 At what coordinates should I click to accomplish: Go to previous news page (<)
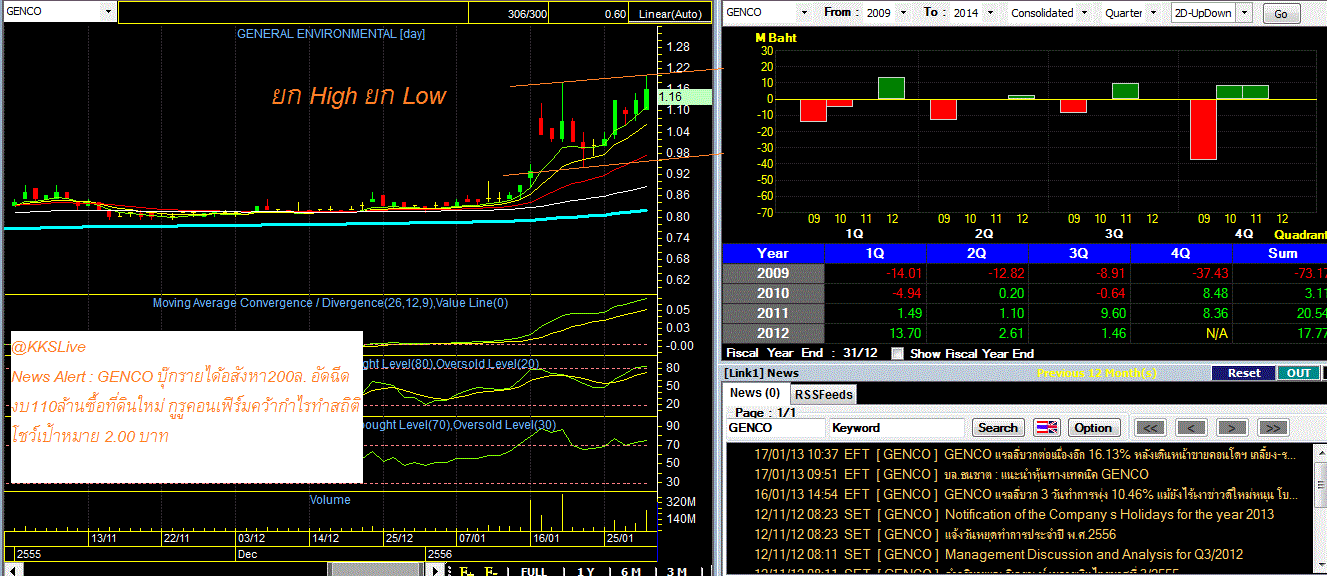click(x=1190, y=428)
